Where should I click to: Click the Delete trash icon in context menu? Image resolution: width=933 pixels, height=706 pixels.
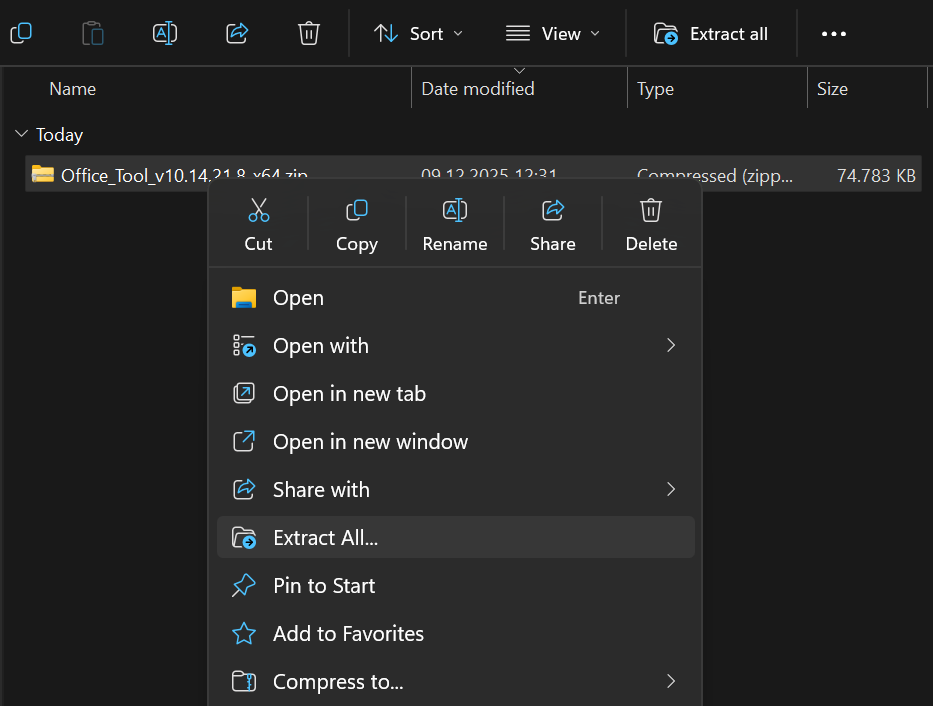click(651, 211)
